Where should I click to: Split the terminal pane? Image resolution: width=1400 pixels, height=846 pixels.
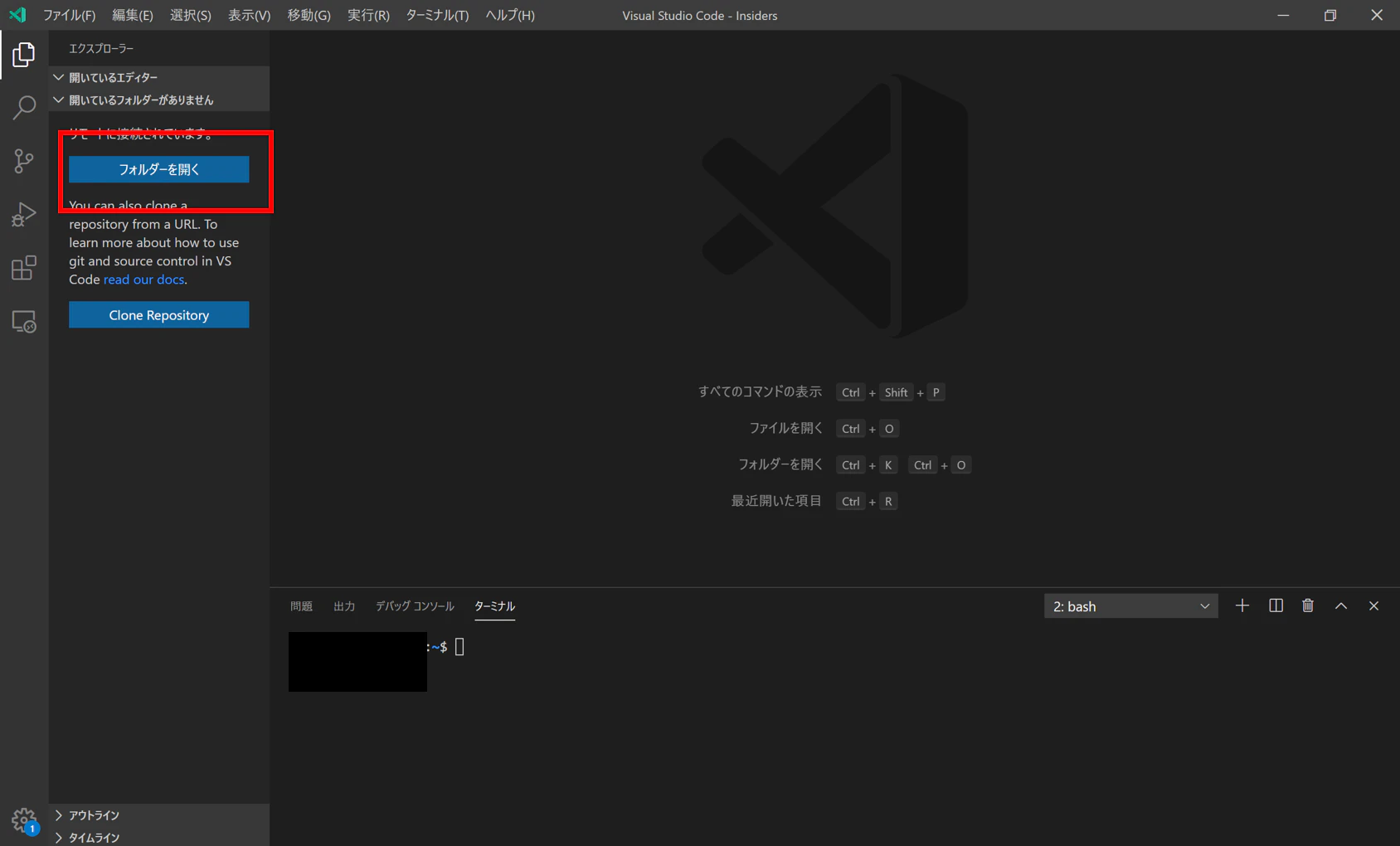click(1276, 605)
